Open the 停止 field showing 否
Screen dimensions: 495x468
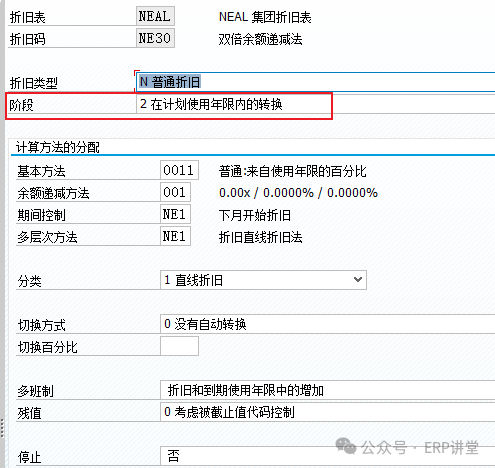tap(327, 456)
